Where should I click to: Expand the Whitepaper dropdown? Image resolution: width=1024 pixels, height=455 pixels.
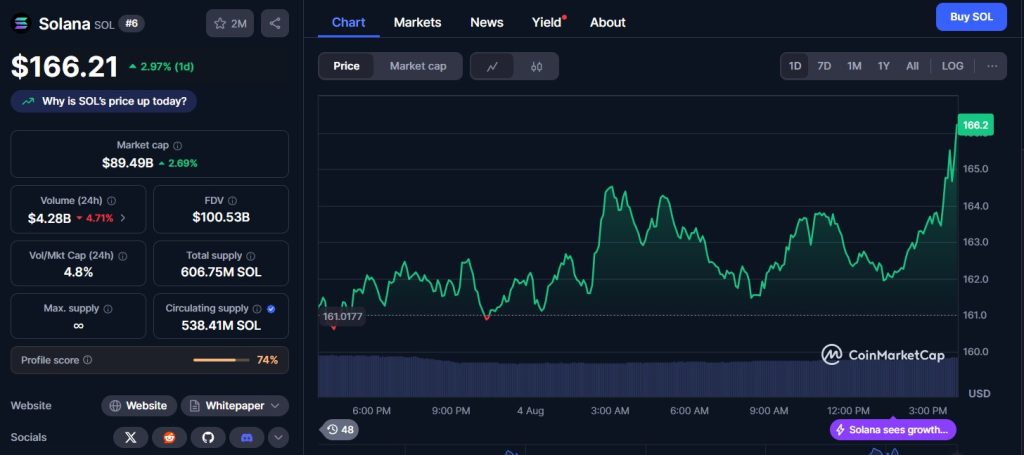(235, 405)
